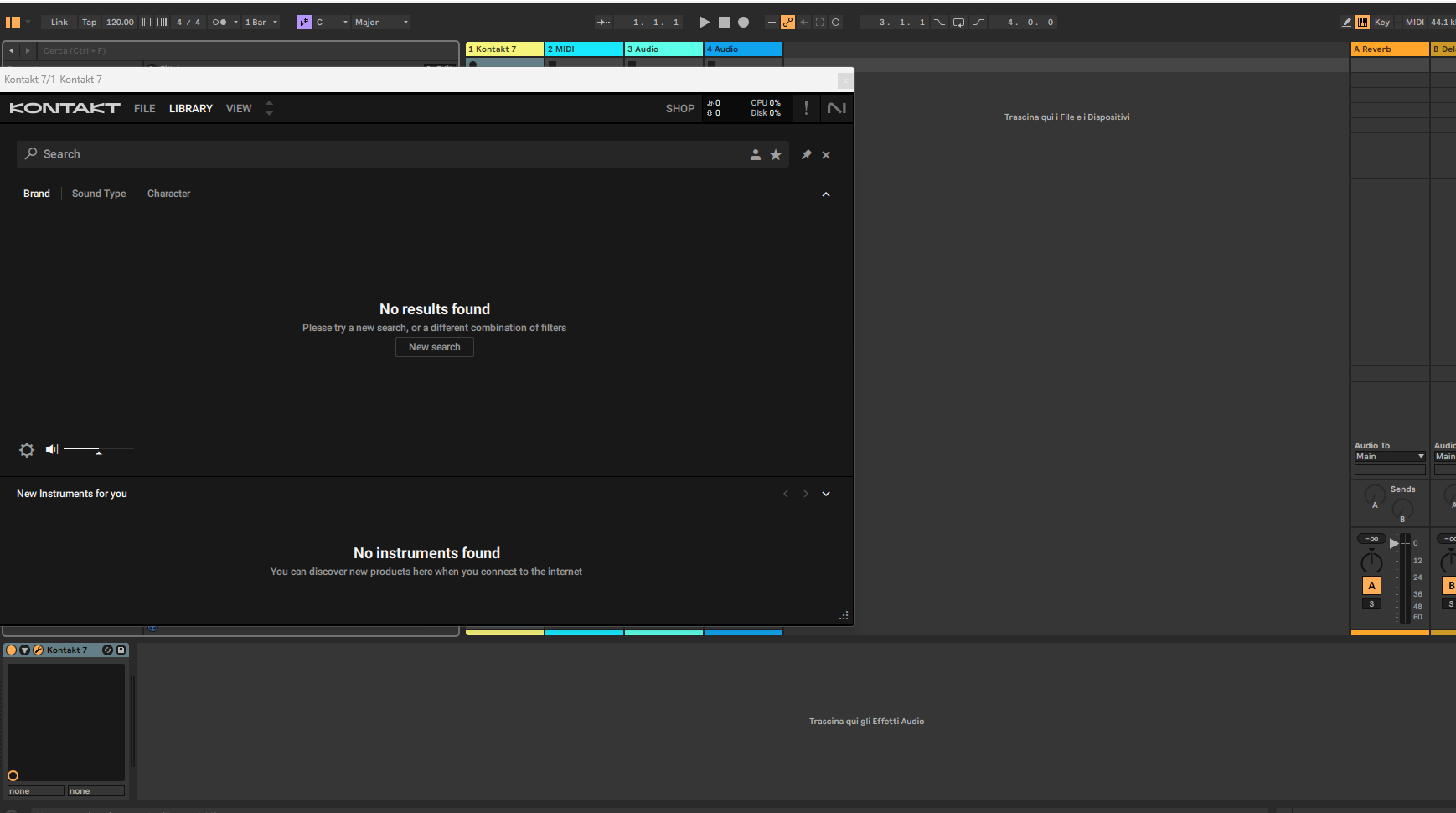Image resolution: width=1456 pixels, height=813 pixels.
Task: Toggle the Follow playback icon
Action: 603,23
